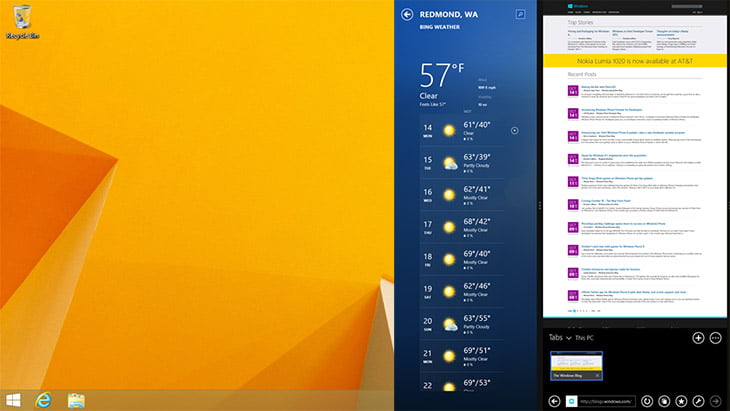This screenshot has width=730, height=411.
Task: Close The Windows Blog tab
Action: click(598, 376)
